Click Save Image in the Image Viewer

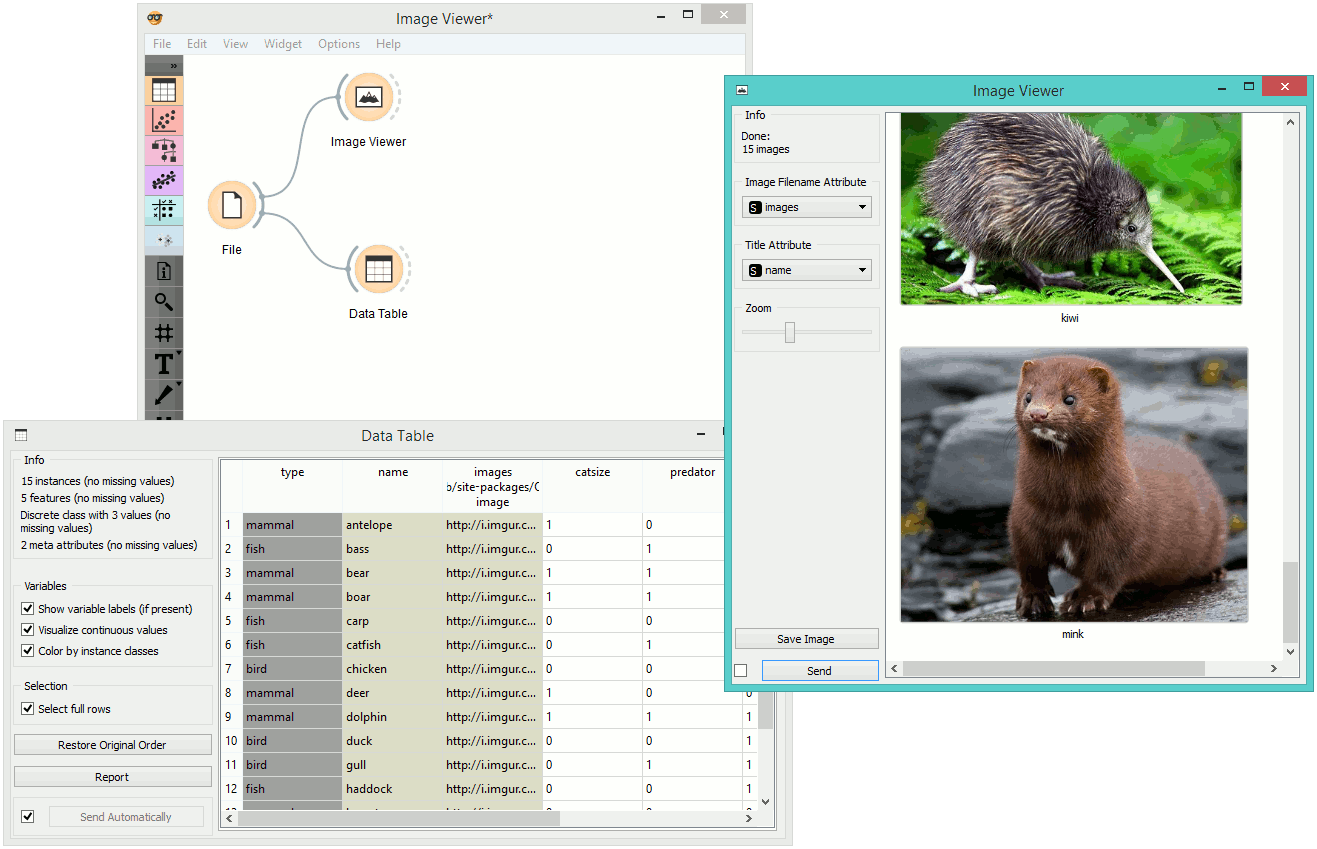pyautogui.click(x=806, y=638)
